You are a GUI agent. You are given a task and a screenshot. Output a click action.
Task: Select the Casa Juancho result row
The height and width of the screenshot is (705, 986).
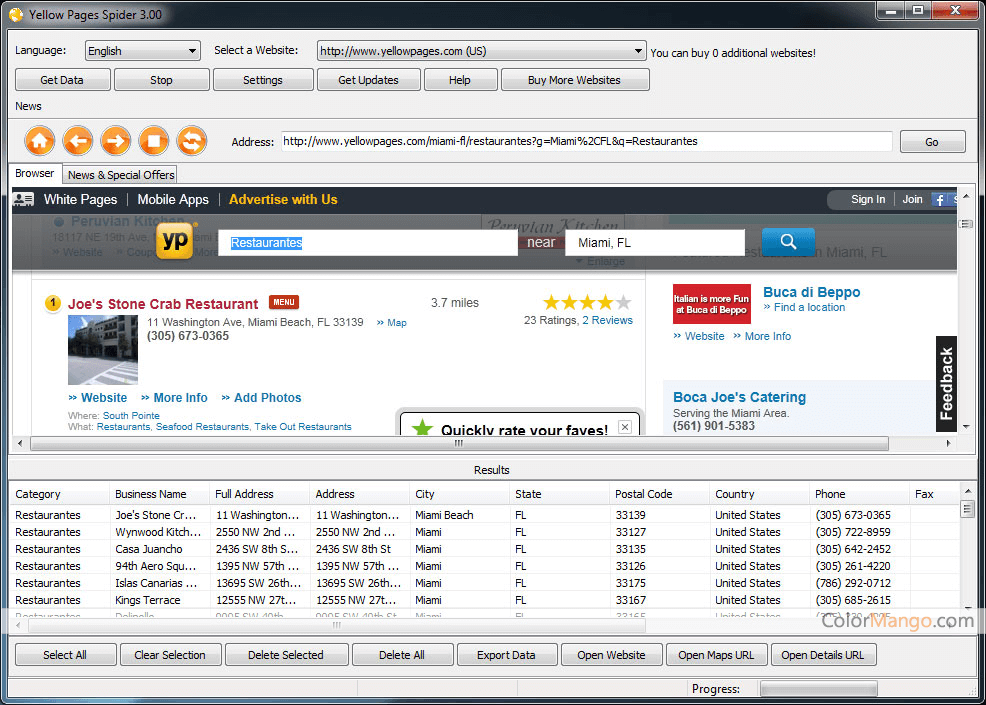(x=484, y=549)
